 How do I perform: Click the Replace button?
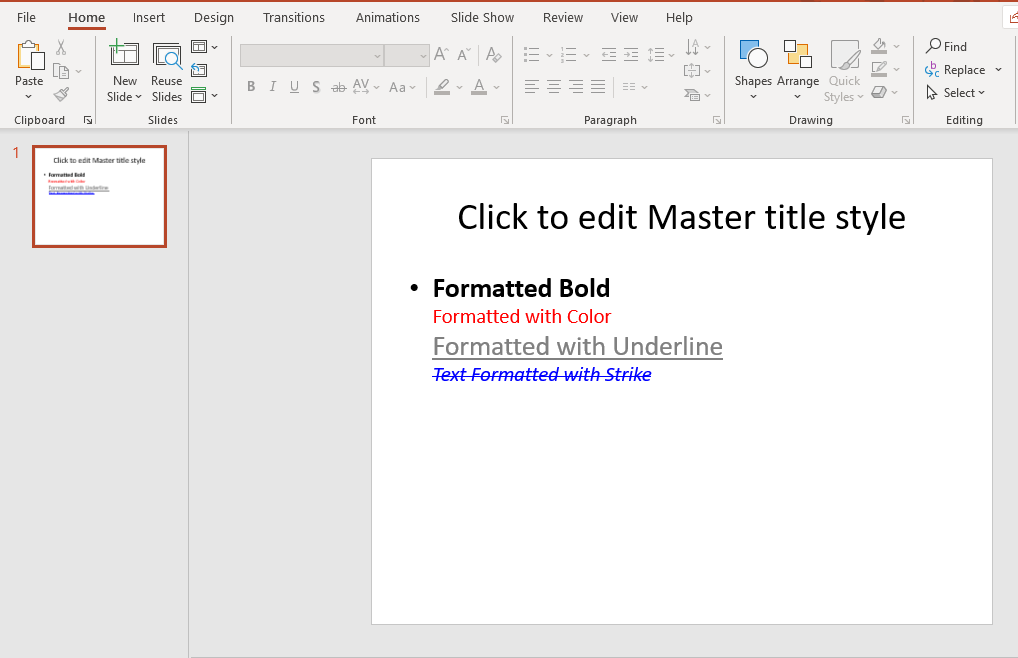[x=955, y=70]
